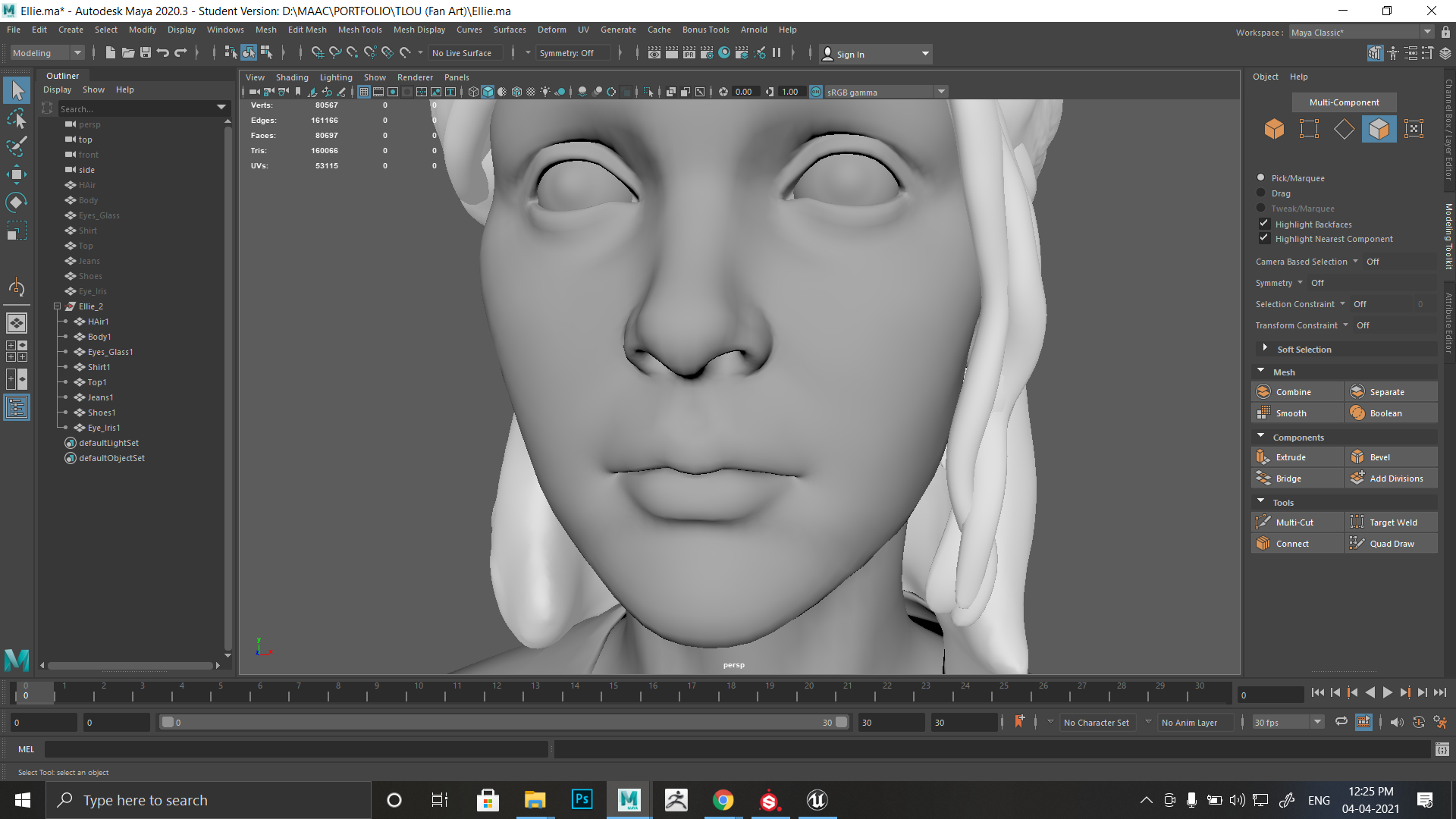Select the Tweak/Marquee radio option
Viewport: 1456px width, 819px height.
pos(1261,208)
